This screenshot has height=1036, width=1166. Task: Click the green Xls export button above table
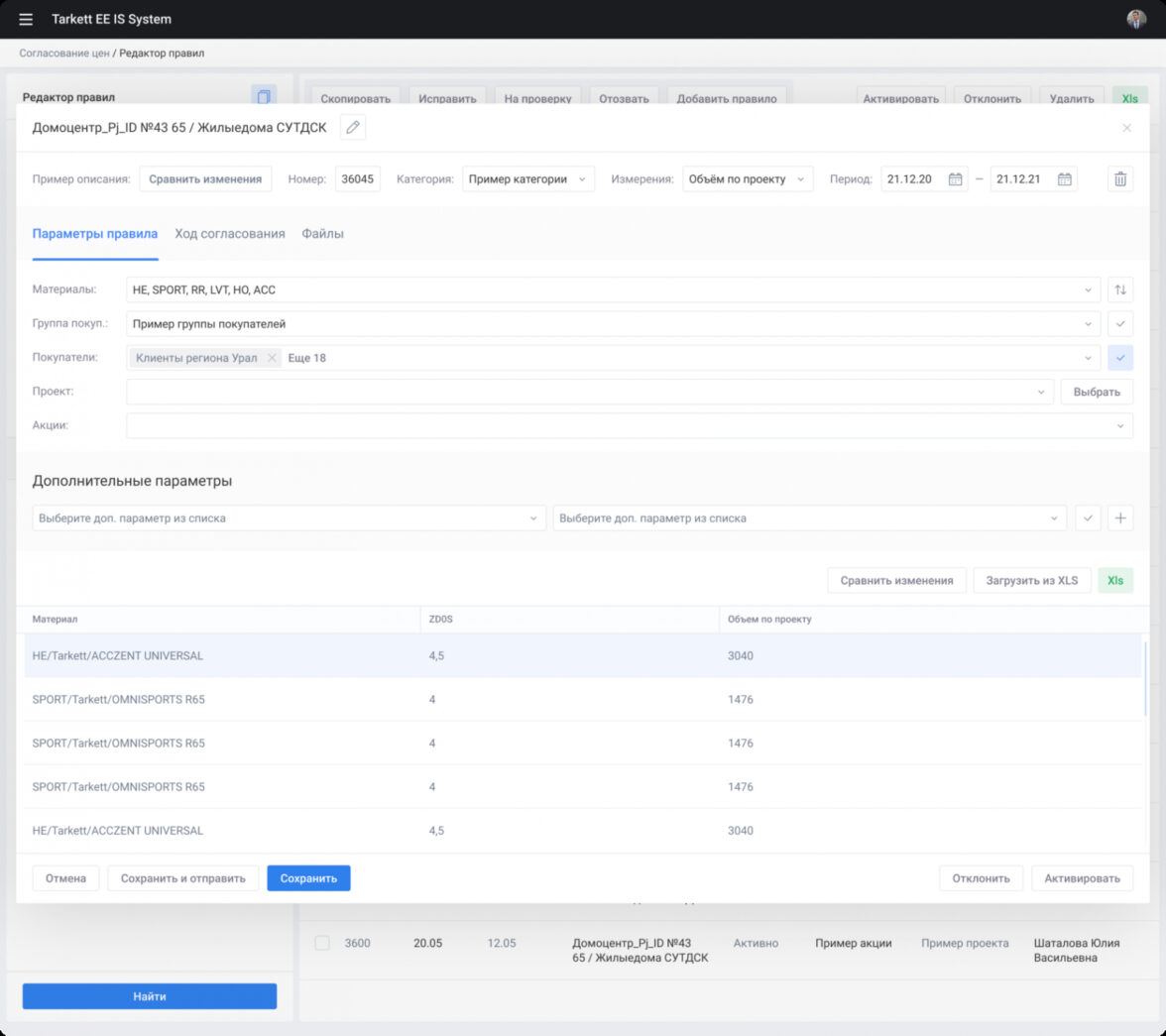1115,581
